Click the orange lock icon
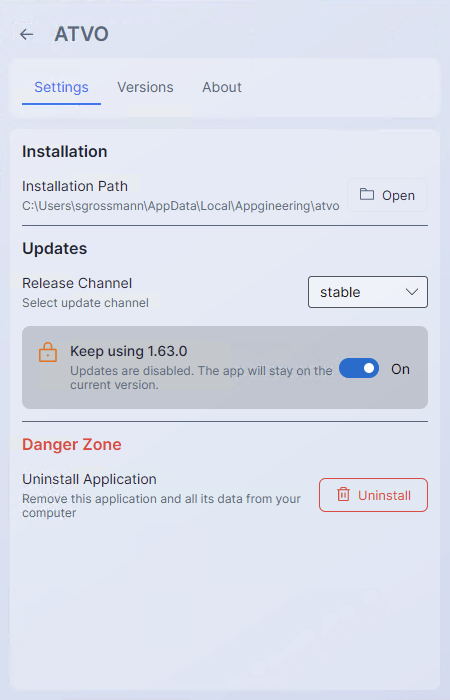The height and width of the screenshot is (700, 450). tap(48, 352)
